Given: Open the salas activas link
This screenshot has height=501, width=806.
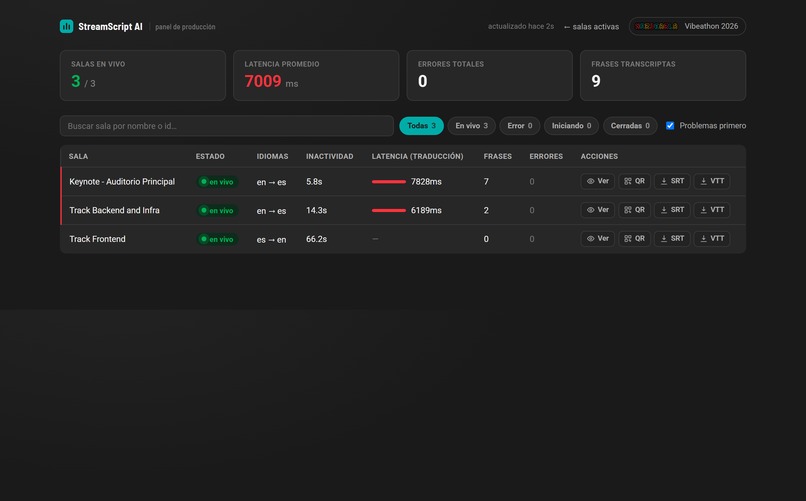Looking at the screenshot, I should coord(591,27).
